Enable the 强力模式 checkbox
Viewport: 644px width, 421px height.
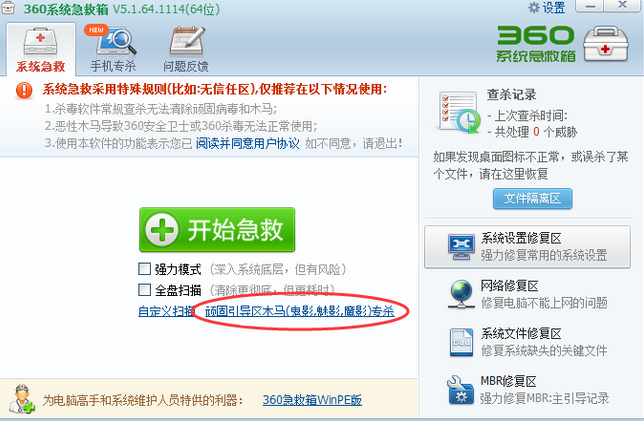click(x=144, y=269)
